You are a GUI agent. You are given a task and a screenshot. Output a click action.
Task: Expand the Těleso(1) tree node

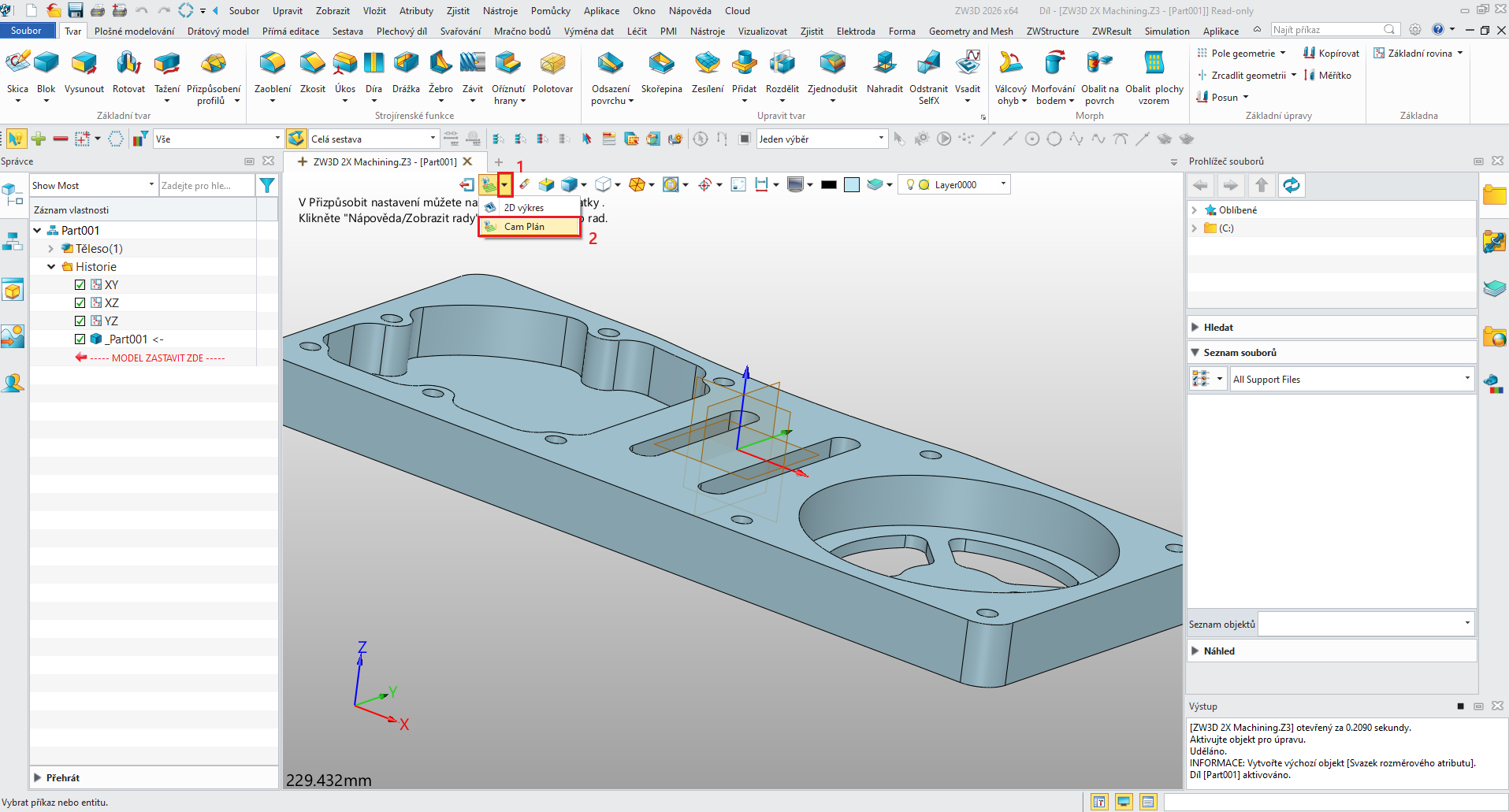click(x=51, y=248)
